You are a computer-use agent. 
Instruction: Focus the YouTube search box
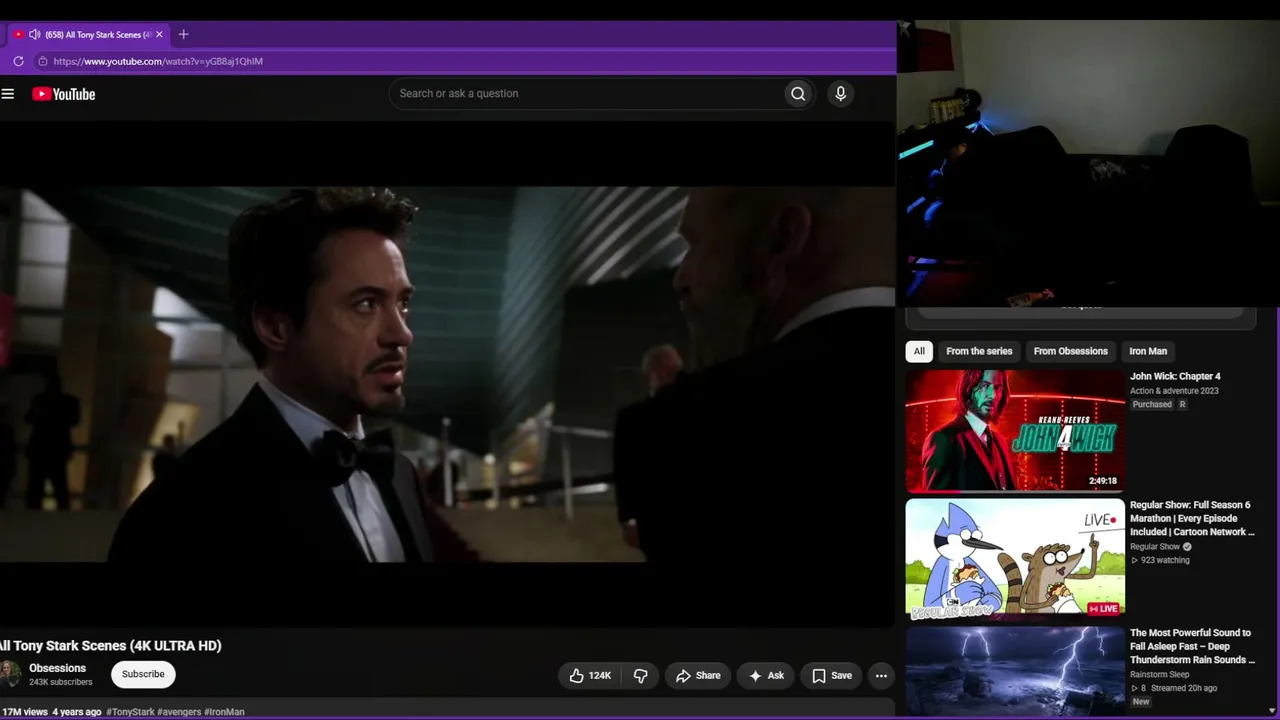point(587,94)
